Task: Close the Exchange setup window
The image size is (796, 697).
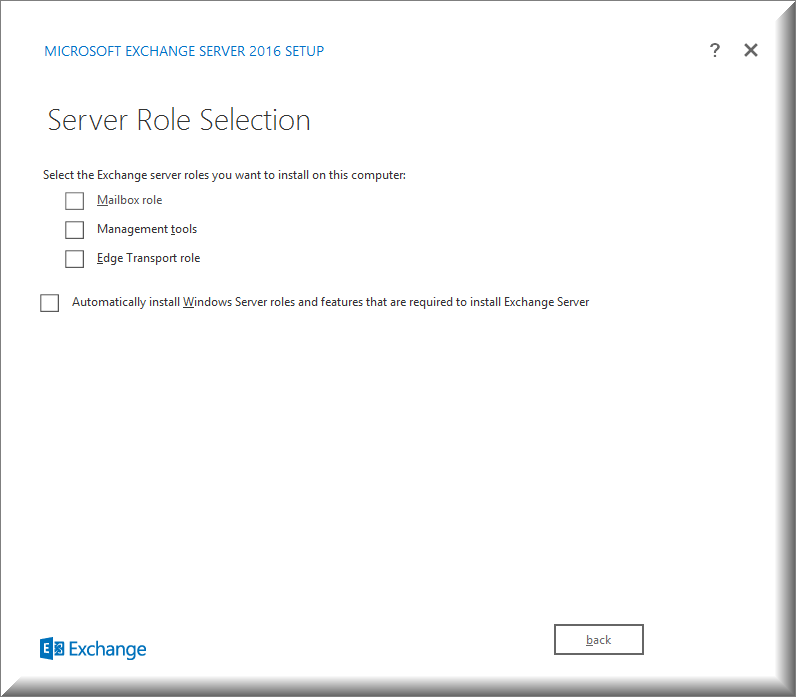Action: click(751, 50)
